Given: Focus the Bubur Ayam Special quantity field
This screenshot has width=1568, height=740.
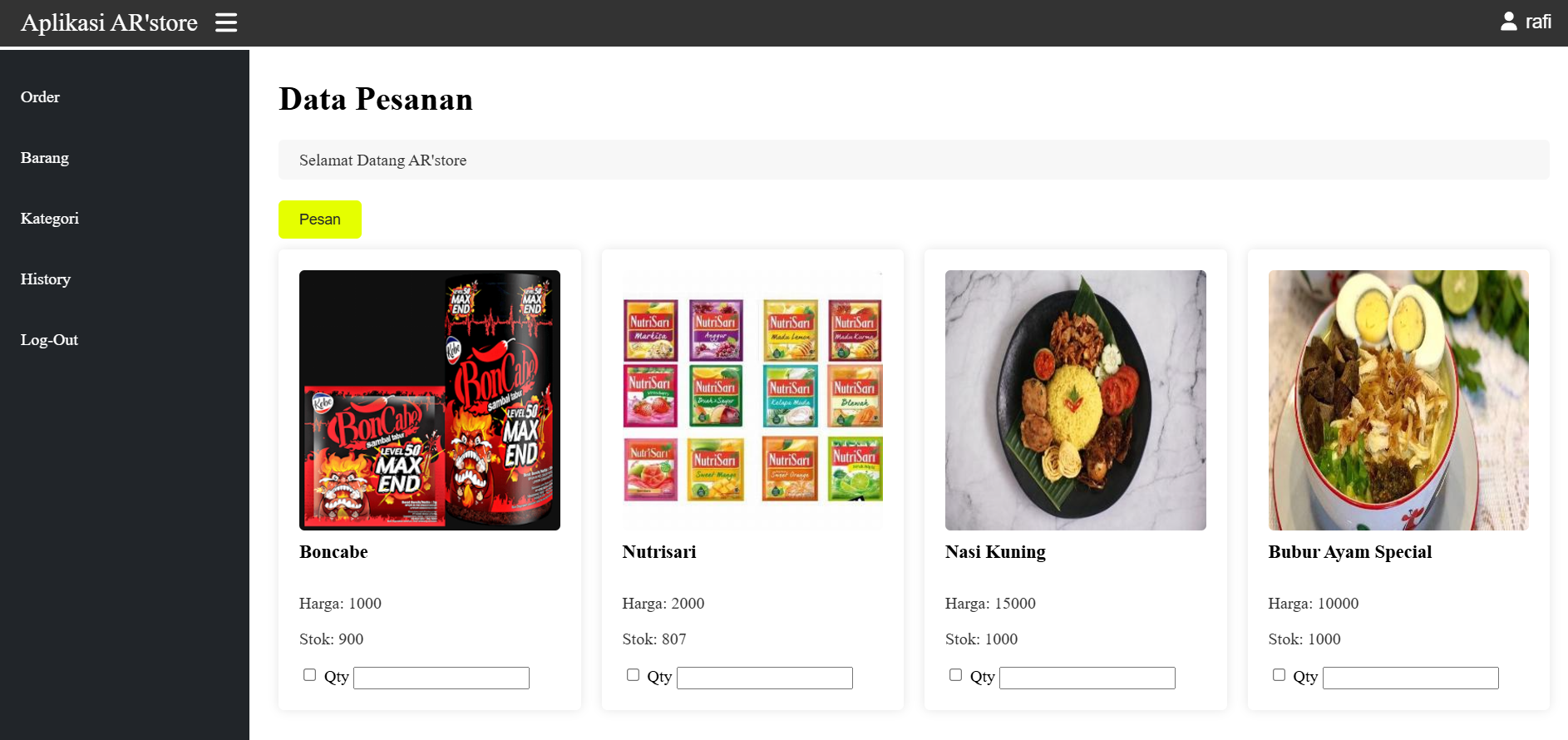Looking at the screenshot, I should pos(1411,678).
